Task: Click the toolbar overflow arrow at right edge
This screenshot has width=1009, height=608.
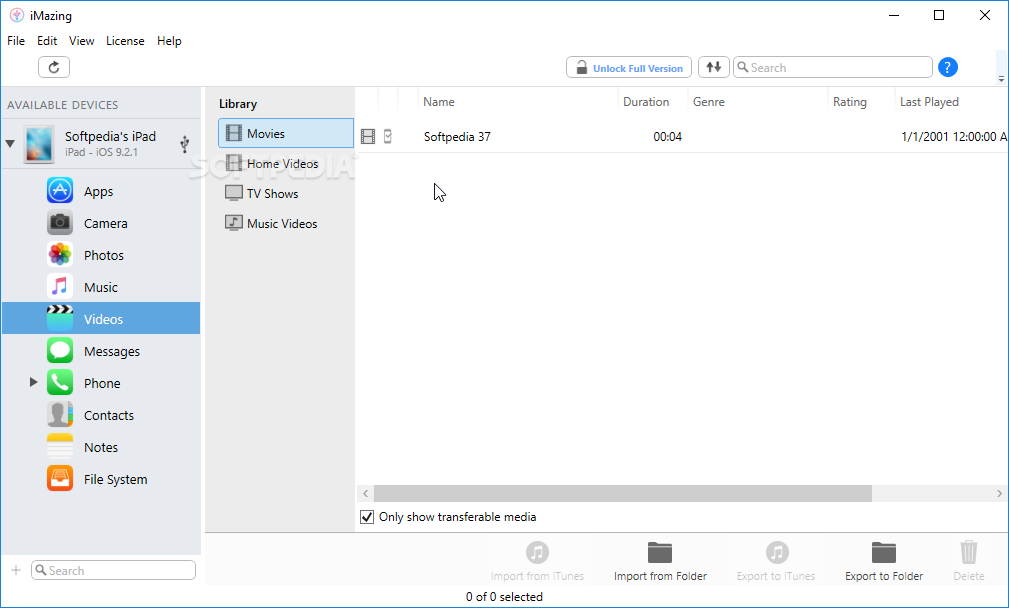Action: [x=1001, y=78]
